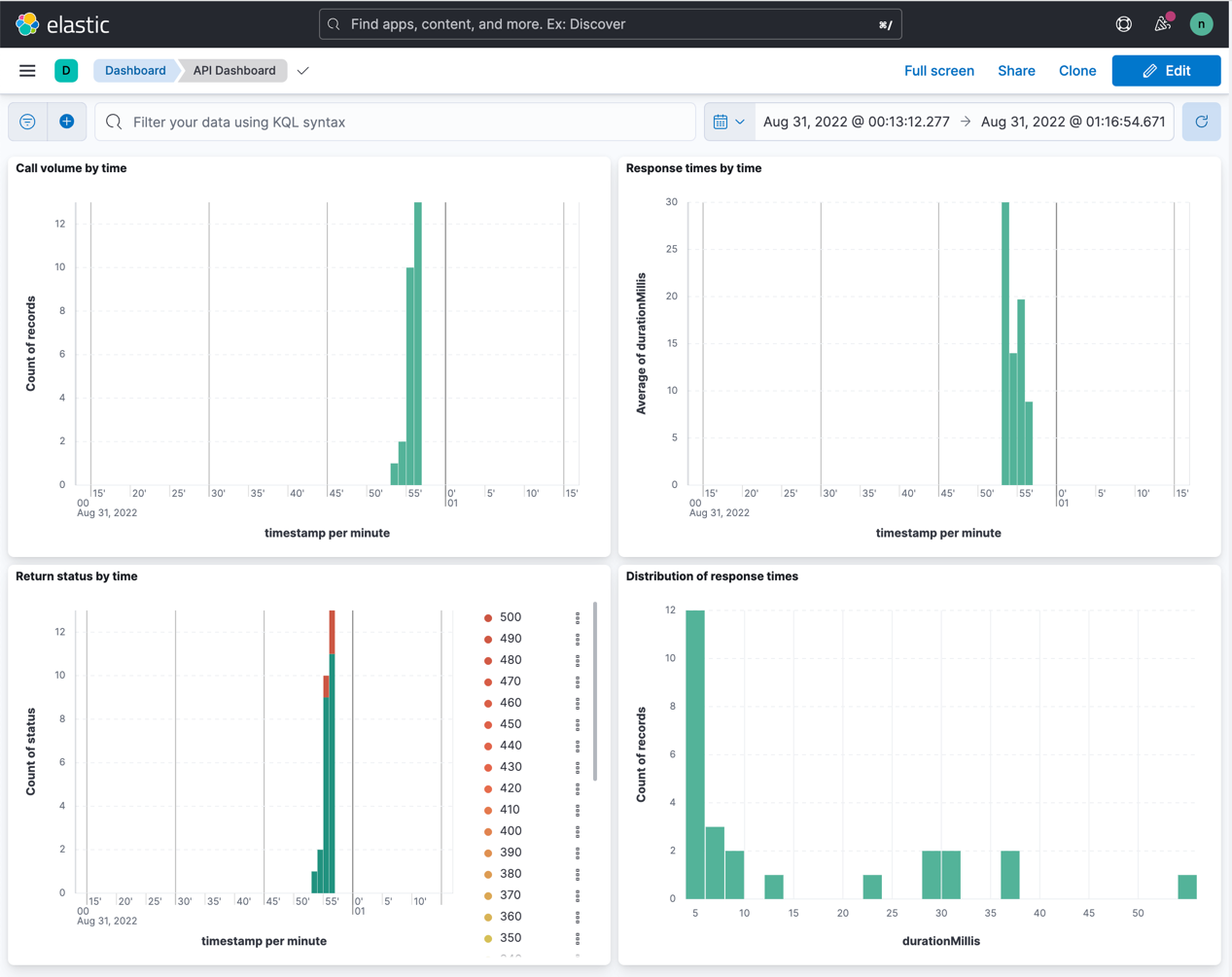
Task: Click the Response times by time panel title
Action: (693, 168)
